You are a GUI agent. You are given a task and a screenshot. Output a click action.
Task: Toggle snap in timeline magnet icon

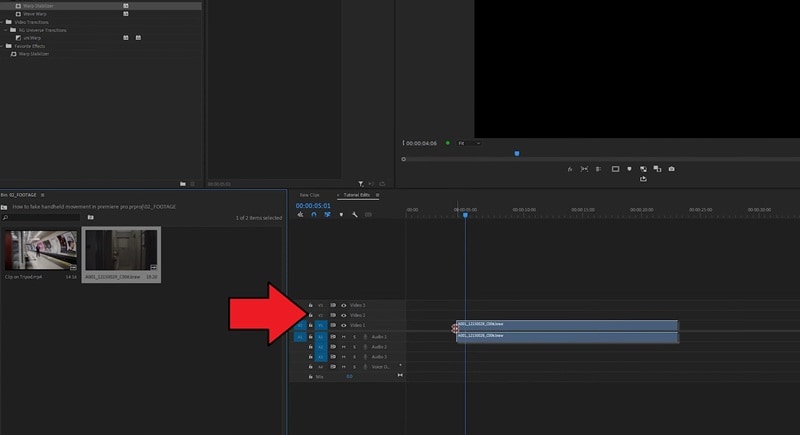pyautogui.click(x=314, y=215)
